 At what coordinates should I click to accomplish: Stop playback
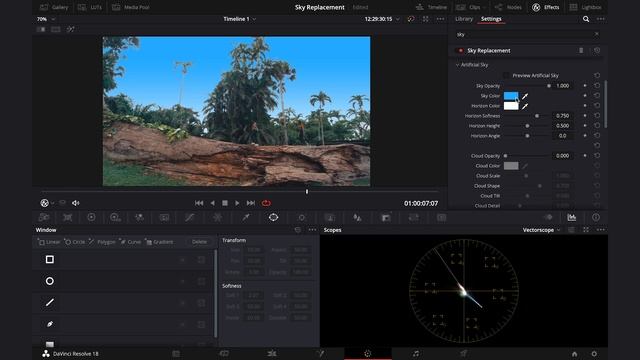pos(224,203)
